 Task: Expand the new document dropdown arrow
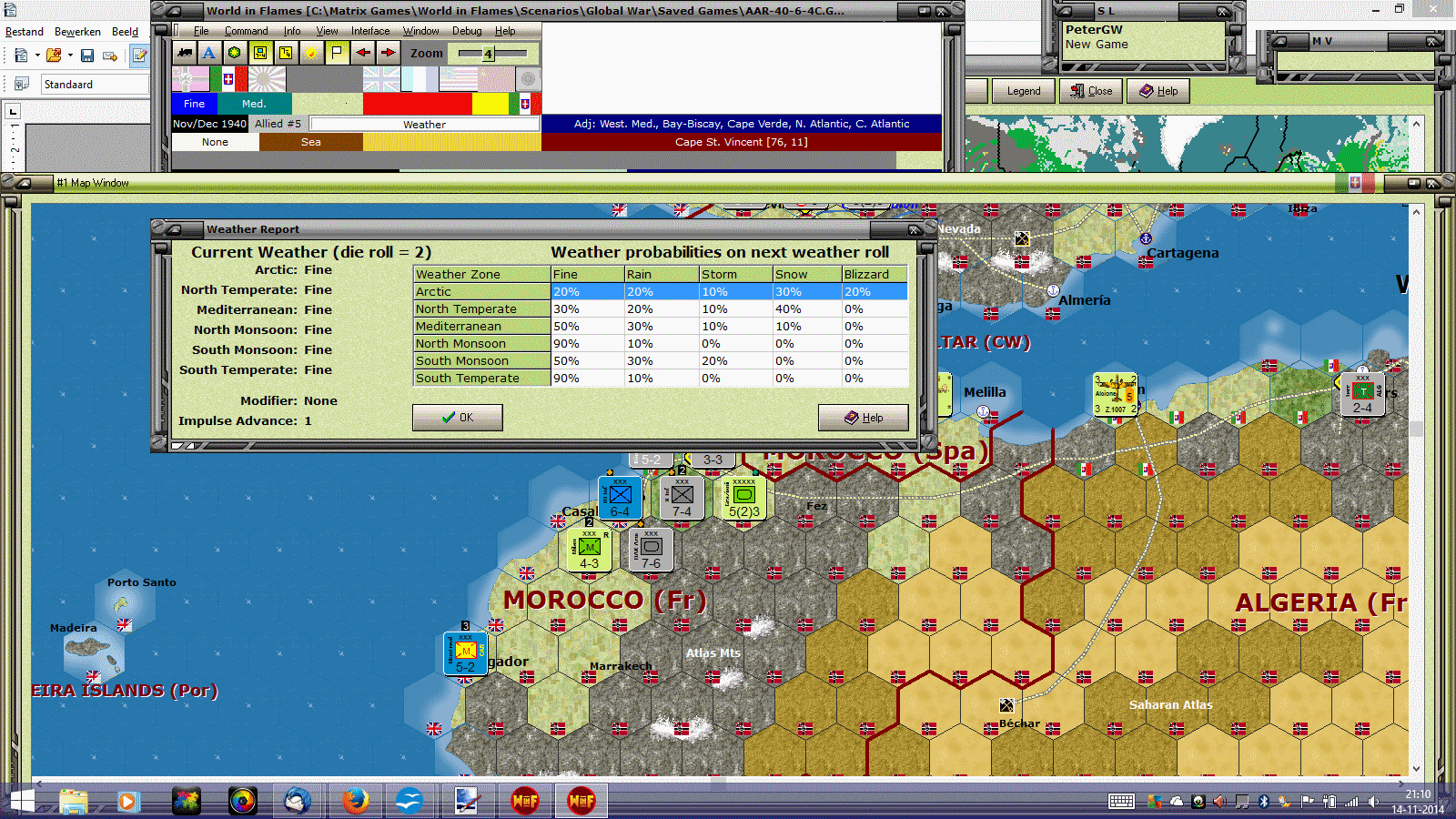(37, 56)
